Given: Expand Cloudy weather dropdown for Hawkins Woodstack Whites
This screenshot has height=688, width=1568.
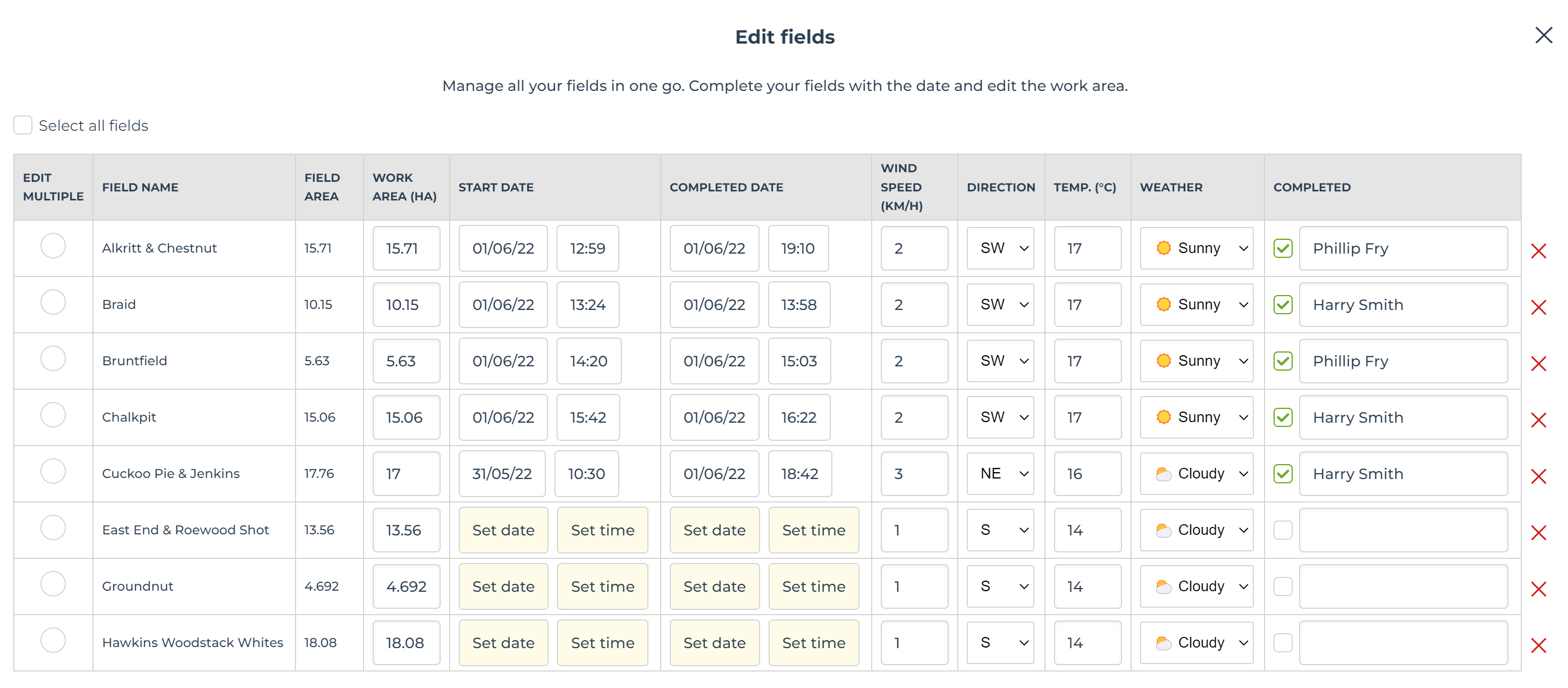Looking at the screenshot, I should tap(1196, 643).
